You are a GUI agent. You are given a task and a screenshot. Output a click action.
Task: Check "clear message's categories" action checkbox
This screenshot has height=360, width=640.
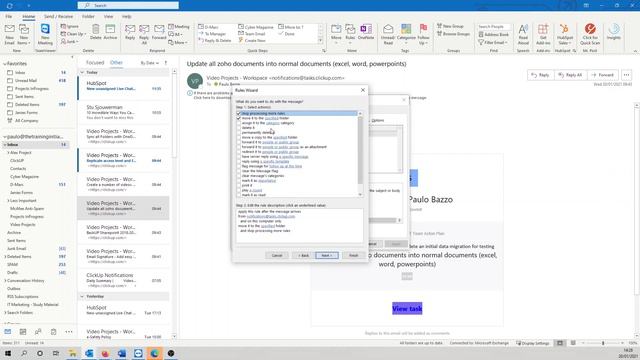pos(239,176)
